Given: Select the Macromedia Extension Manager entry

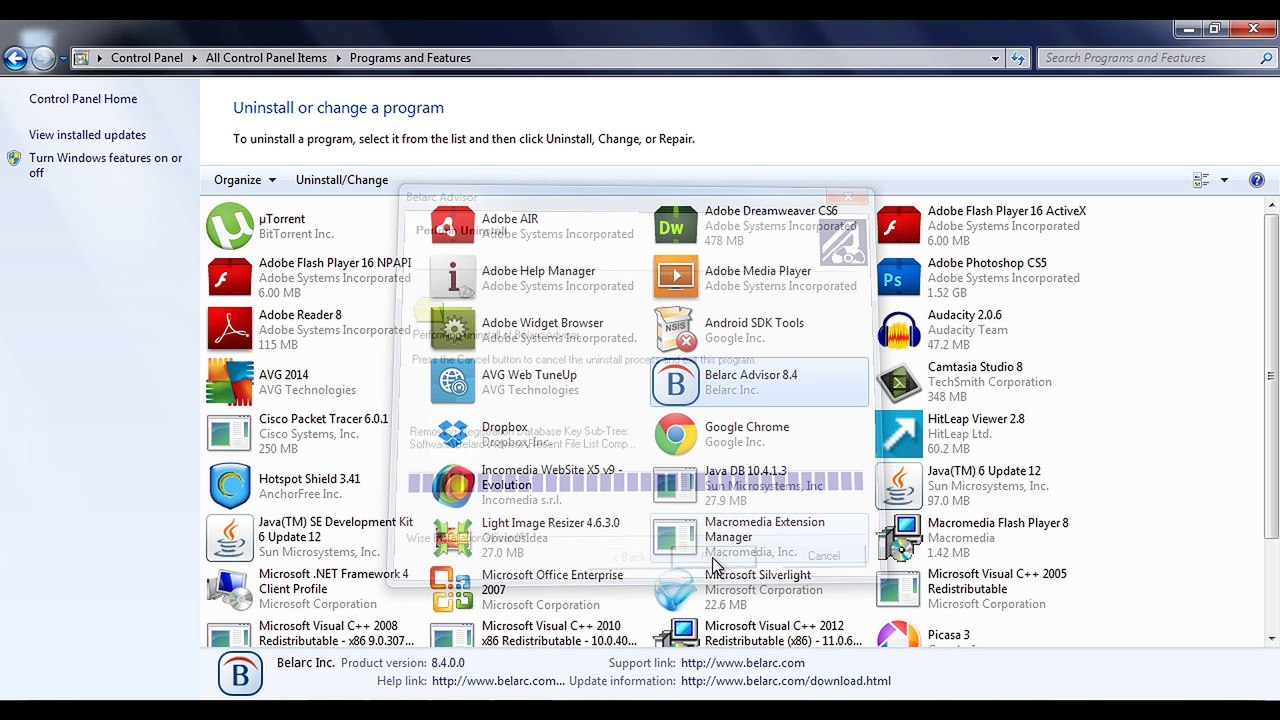Looking at the screenshot, I should 760,537.
